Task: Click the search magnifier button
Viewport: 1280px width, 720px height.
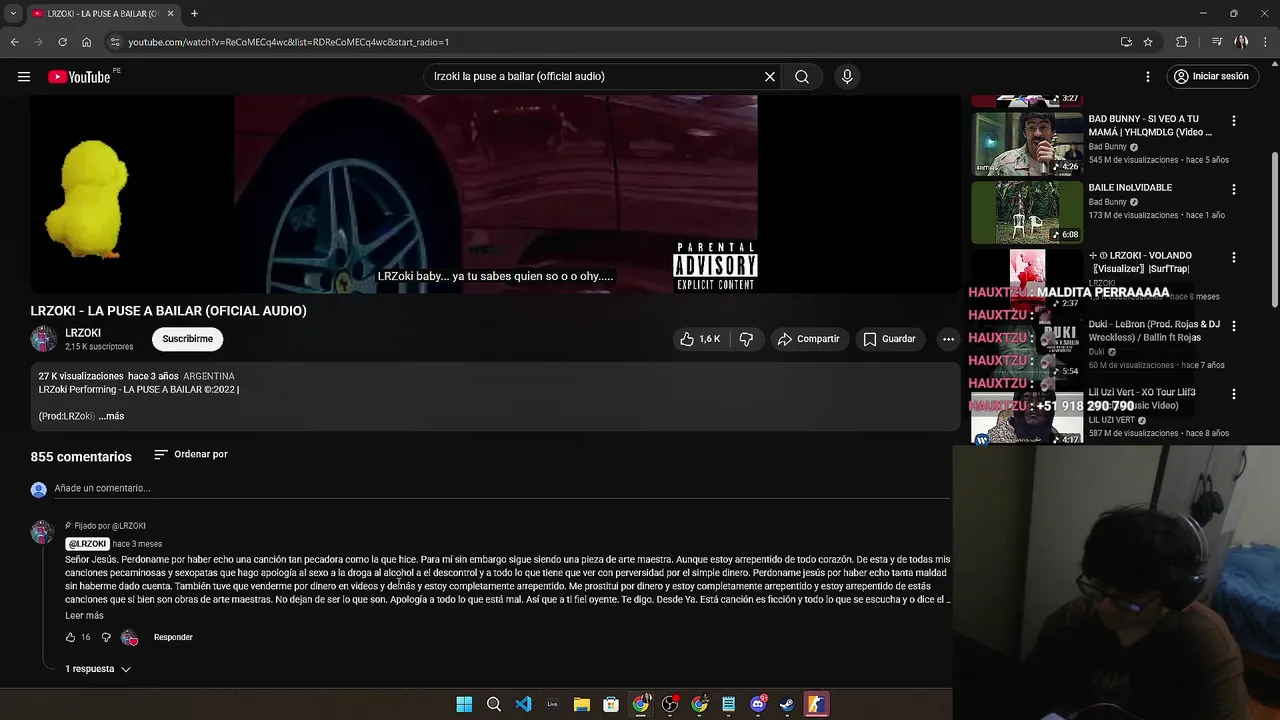Action: point(802,76)
